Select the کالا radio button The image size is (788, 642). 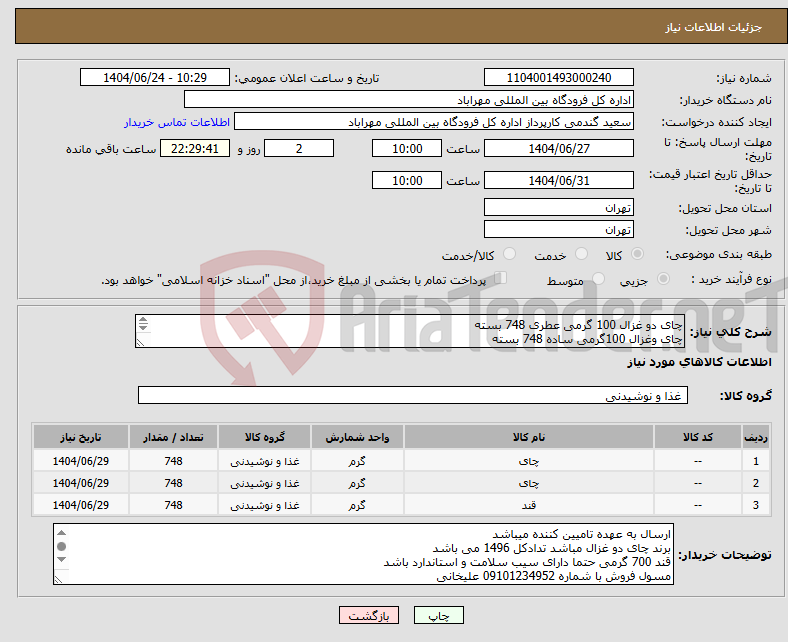point(638,255)
